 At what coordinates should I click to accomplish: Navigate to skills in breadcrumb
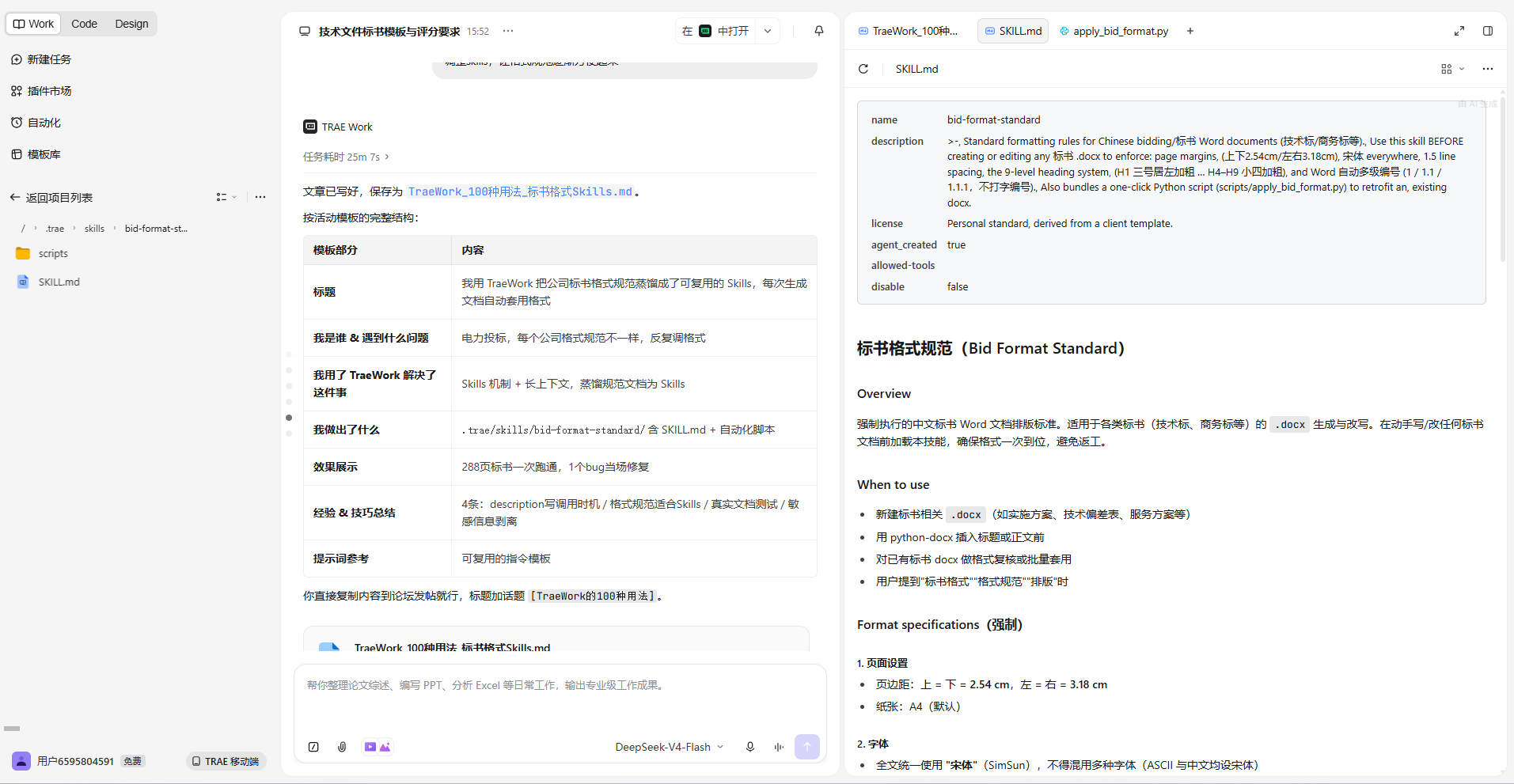pyautogui.click(x=94, y=229)
